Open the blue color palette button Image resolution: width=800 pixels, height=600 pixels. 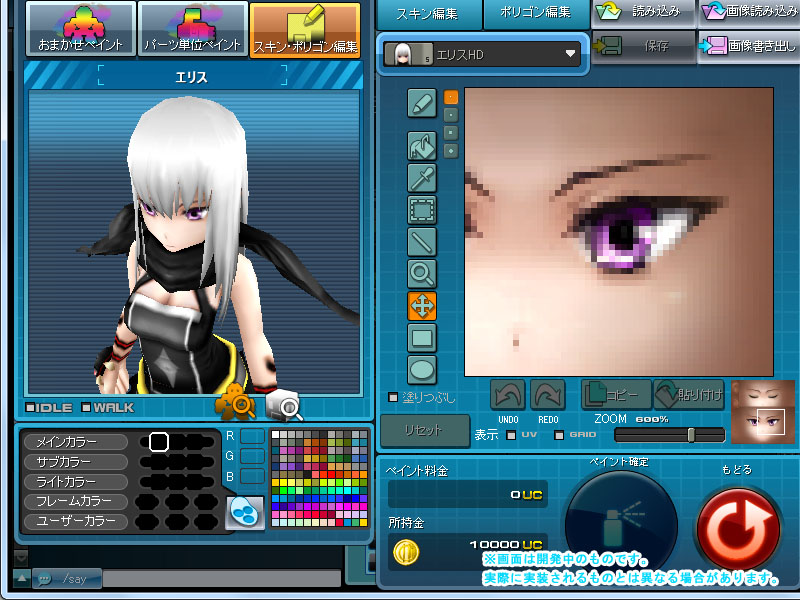(x=245, y=513)
